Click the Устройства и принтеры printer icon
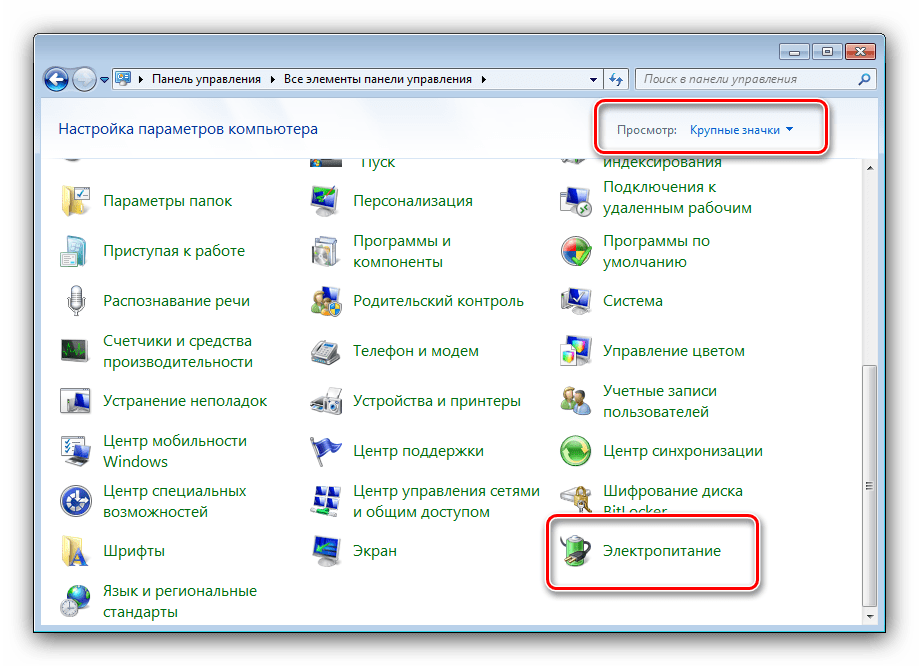 tap(326, 401)
